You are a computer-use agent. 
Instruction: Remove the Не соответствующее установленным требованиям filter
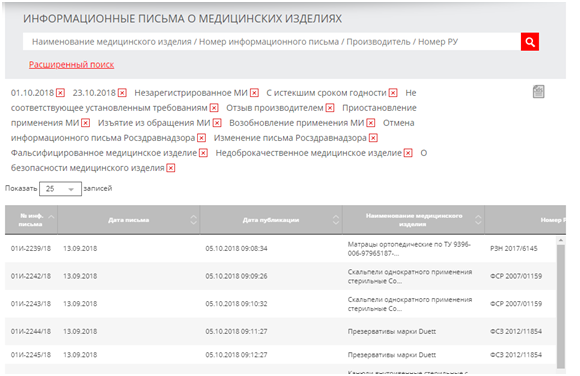(x=214, y=108)
